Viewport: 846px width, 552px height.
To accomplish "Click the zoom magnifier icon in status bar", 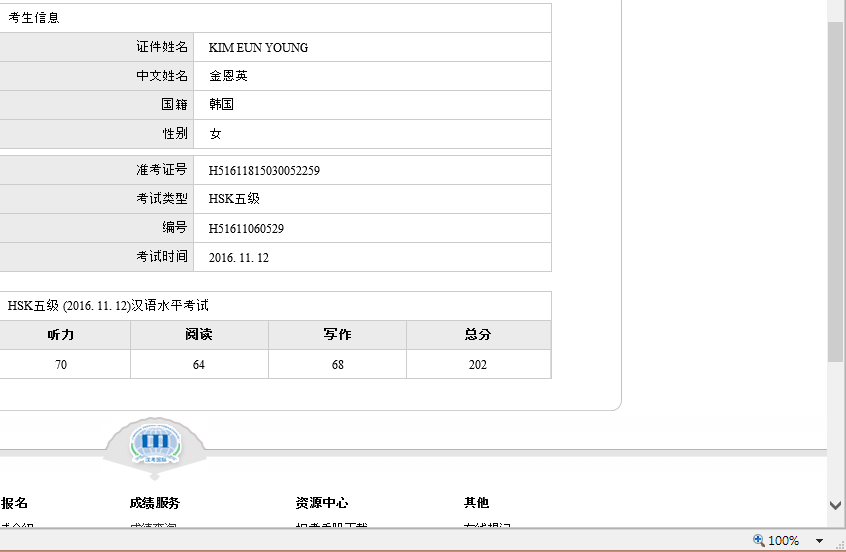I will 759,540.
